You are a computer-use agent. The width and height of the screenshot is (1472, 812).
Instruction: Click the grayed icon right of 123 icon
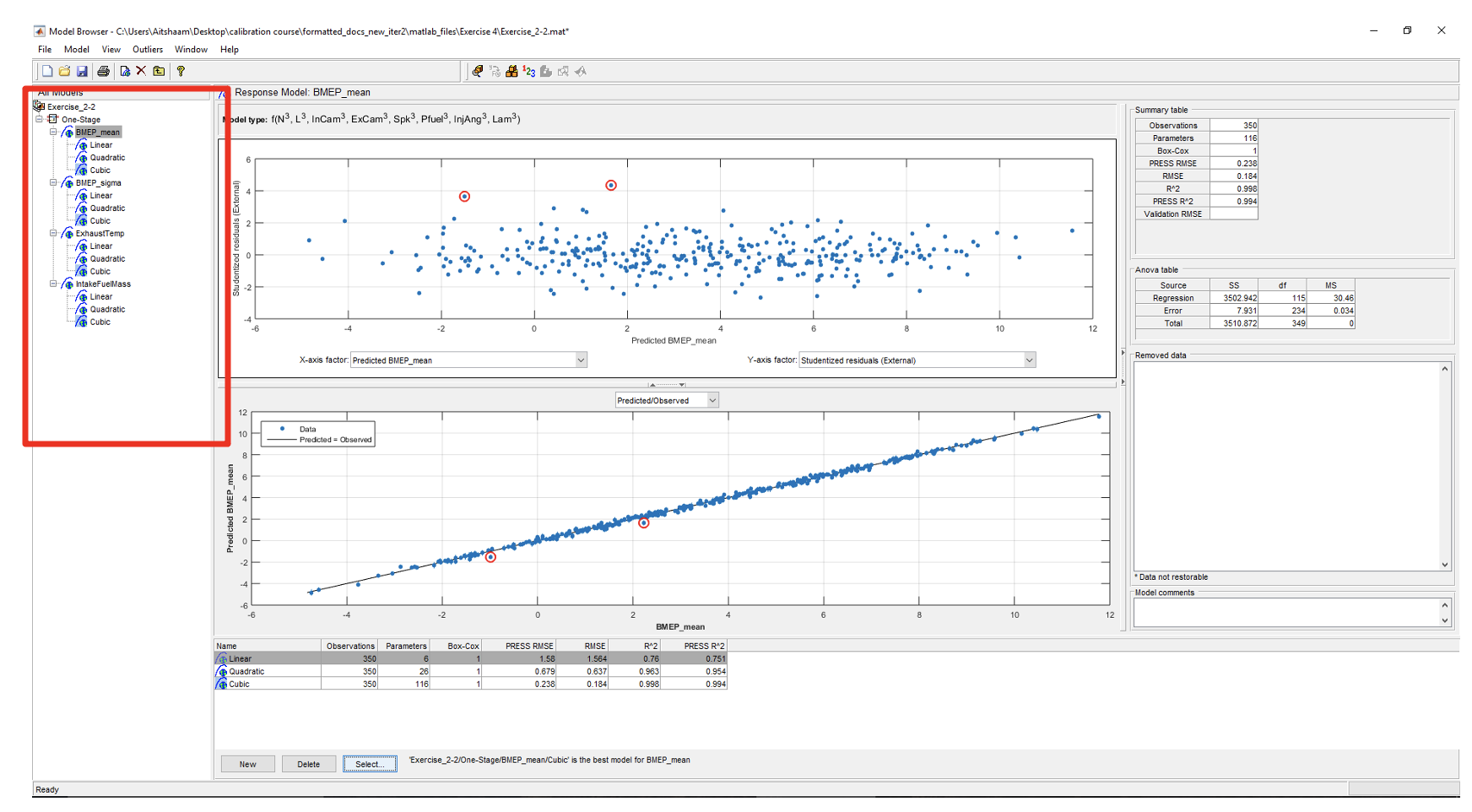(x=547, y=72)
